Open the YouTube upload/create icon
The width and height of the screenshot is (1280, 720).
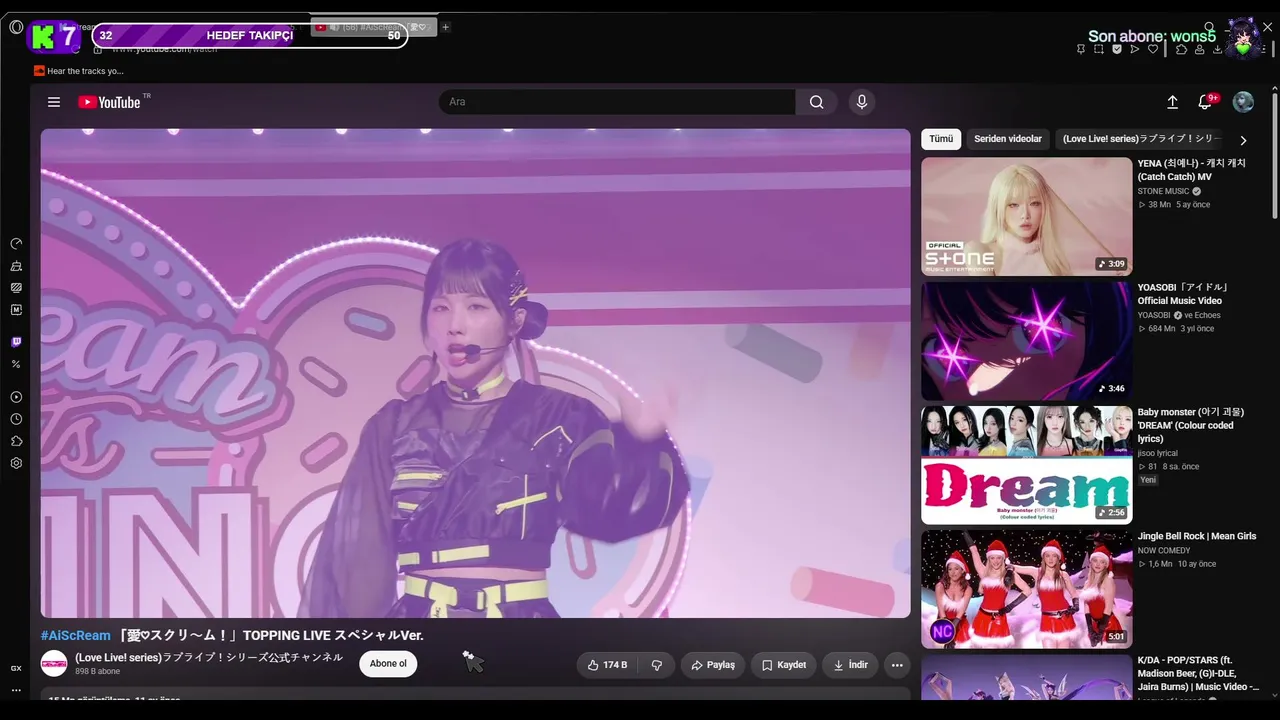pos(1172,102)
